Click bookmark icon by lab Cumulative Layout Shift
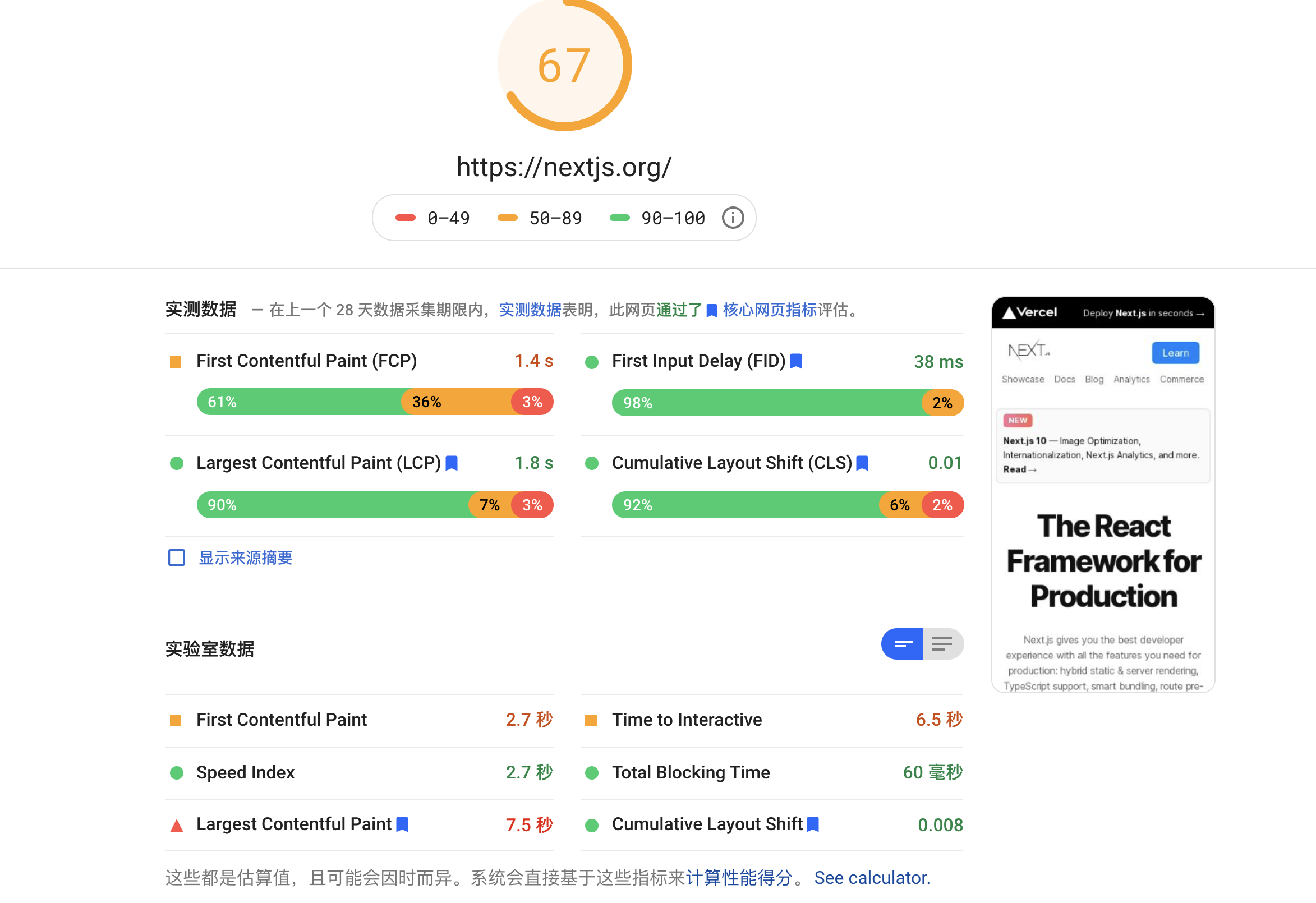This screenshot has width=1316, height=903. (813, 824)
